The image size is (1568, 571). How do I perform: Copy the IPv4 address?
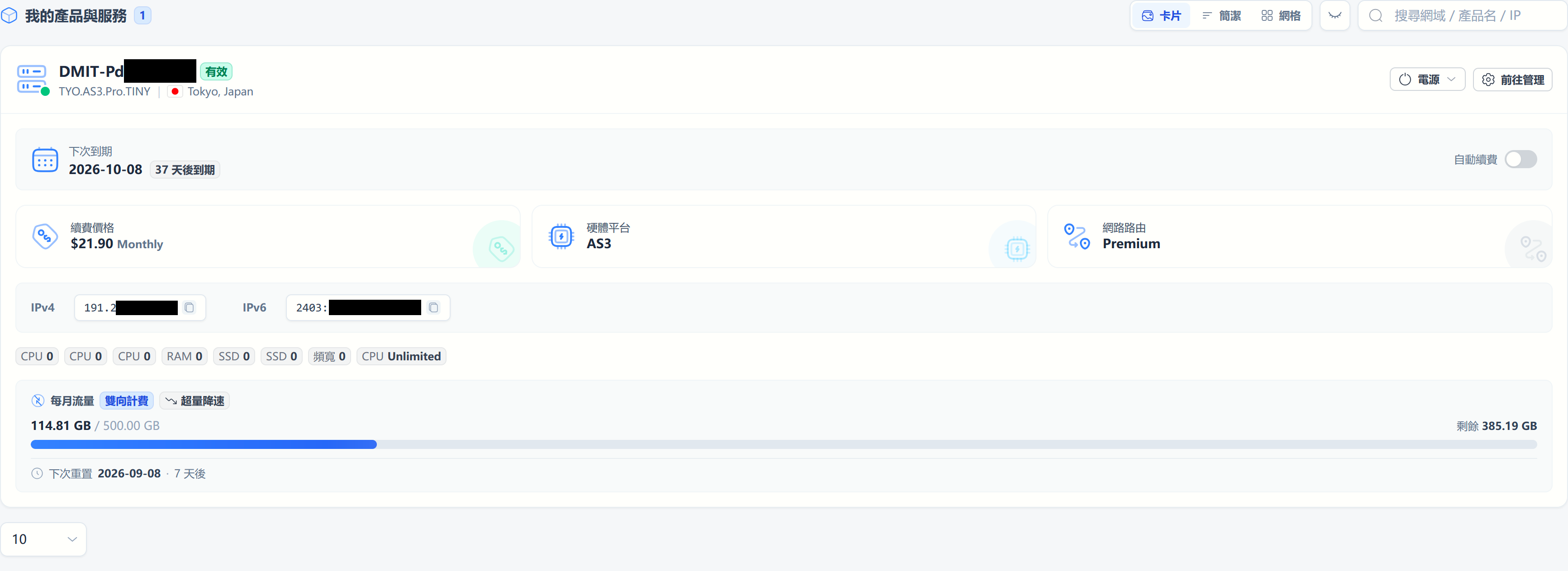click(x=189, y=308)
